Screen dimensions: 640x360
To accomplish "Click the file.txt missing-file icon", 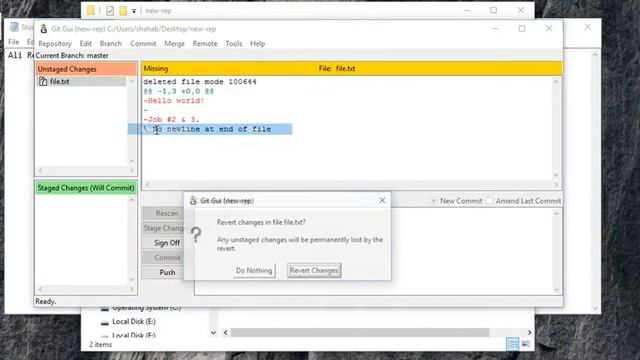I will point(43,82).
